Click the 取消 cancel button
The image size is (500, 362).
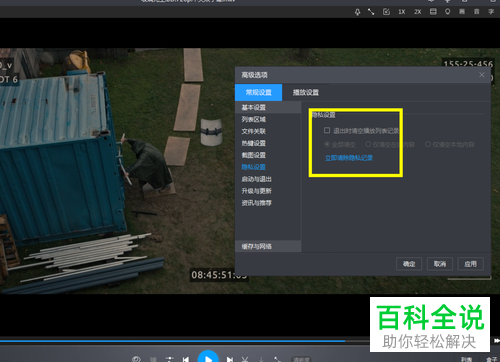[x=440, y=264]
